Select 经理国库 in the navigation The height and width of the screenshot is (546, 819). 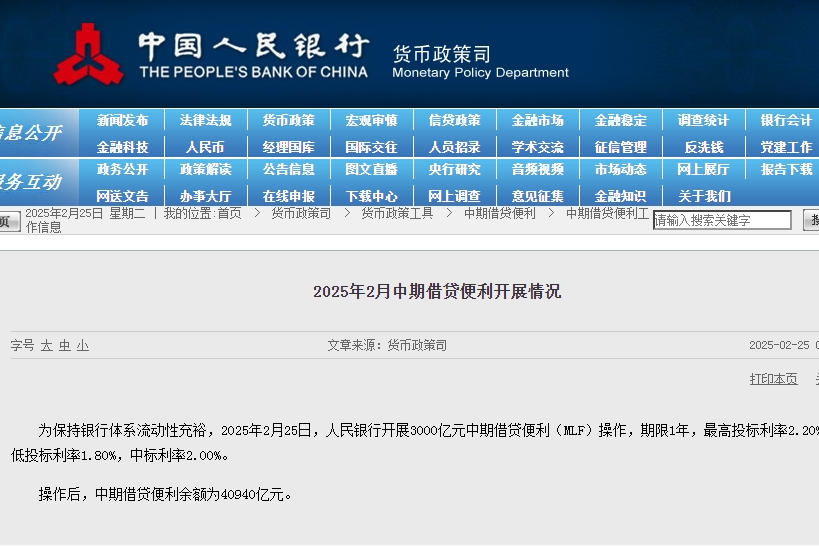coord(288,147)
